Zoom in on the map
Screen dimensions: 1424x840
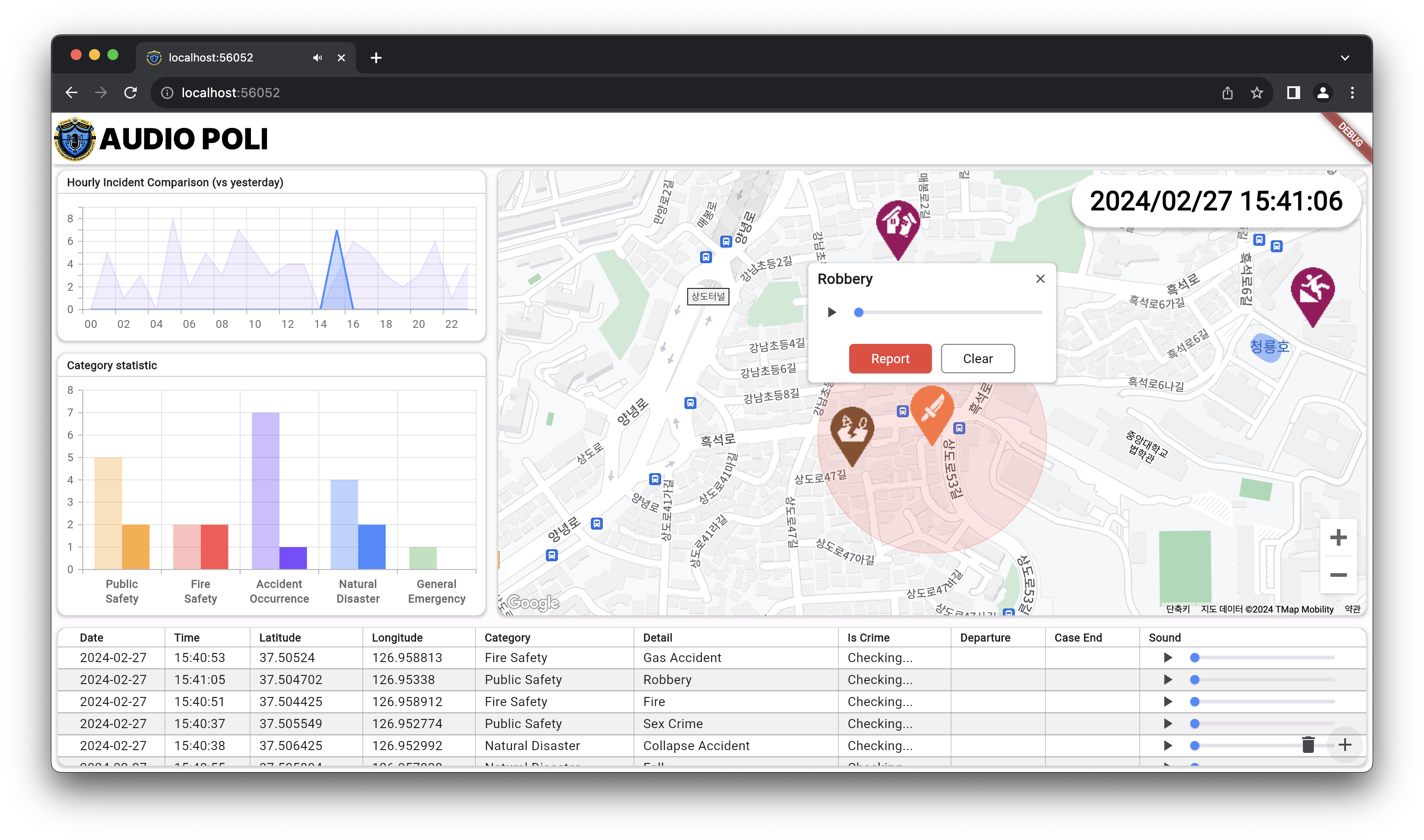click(x=1338, y=538)
